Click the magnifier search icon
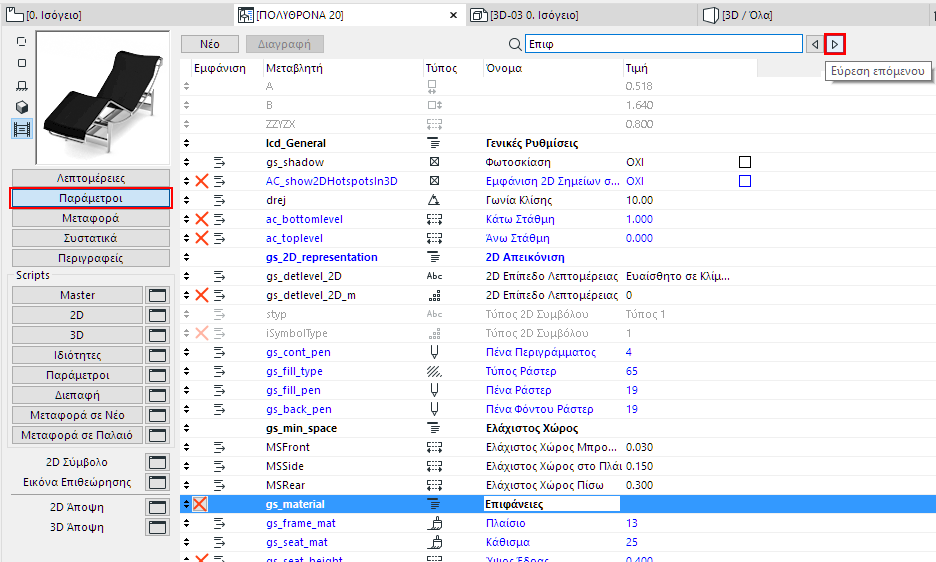 [515, 44]
